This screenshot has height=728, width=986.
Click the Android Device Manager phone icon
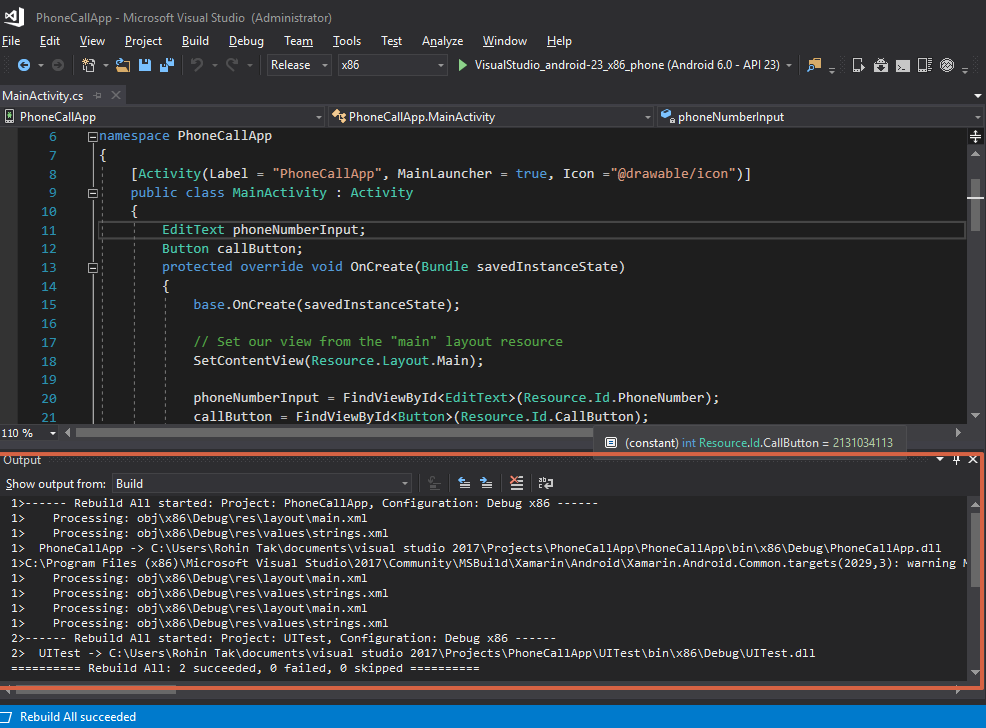tap(858, 65)
